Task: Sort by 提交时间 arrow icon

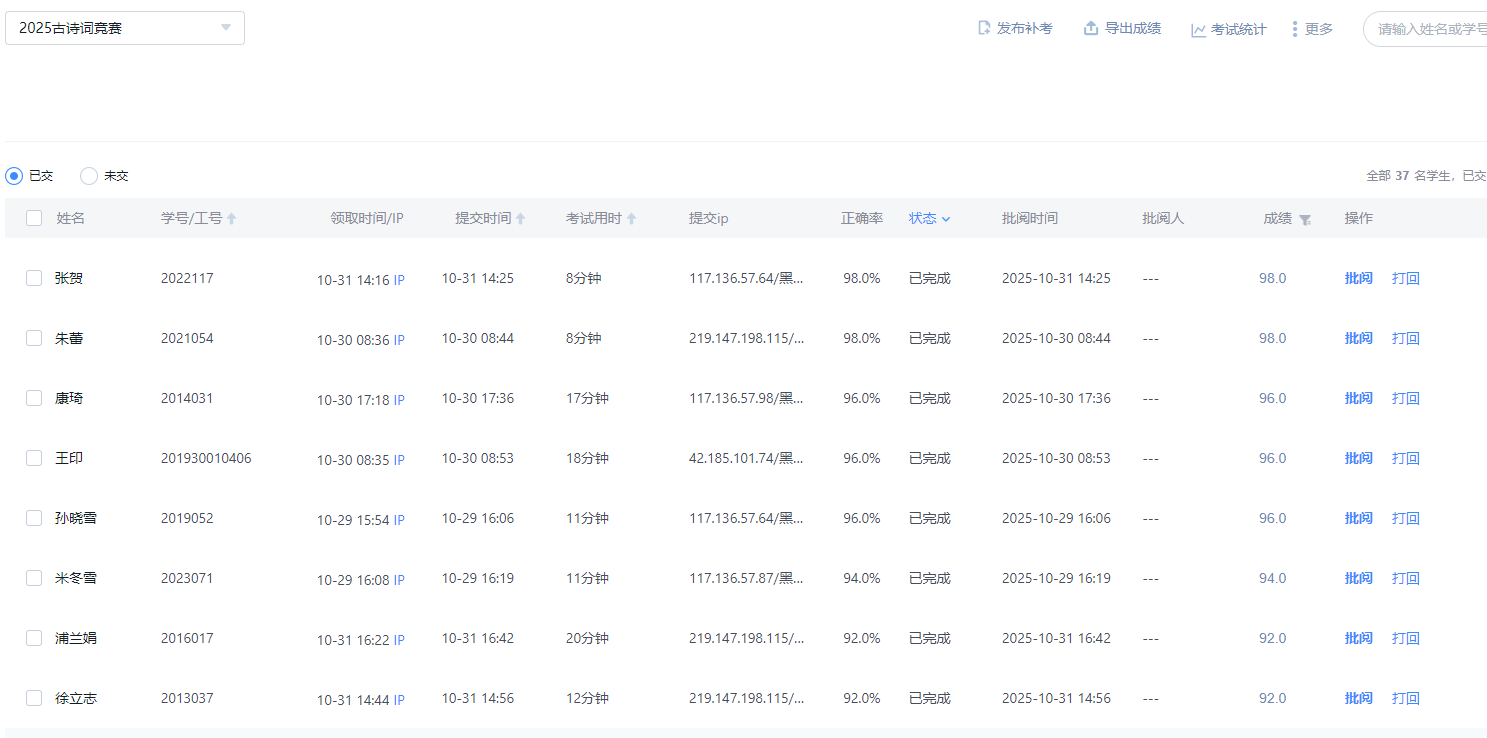Action: coord(520,218)
